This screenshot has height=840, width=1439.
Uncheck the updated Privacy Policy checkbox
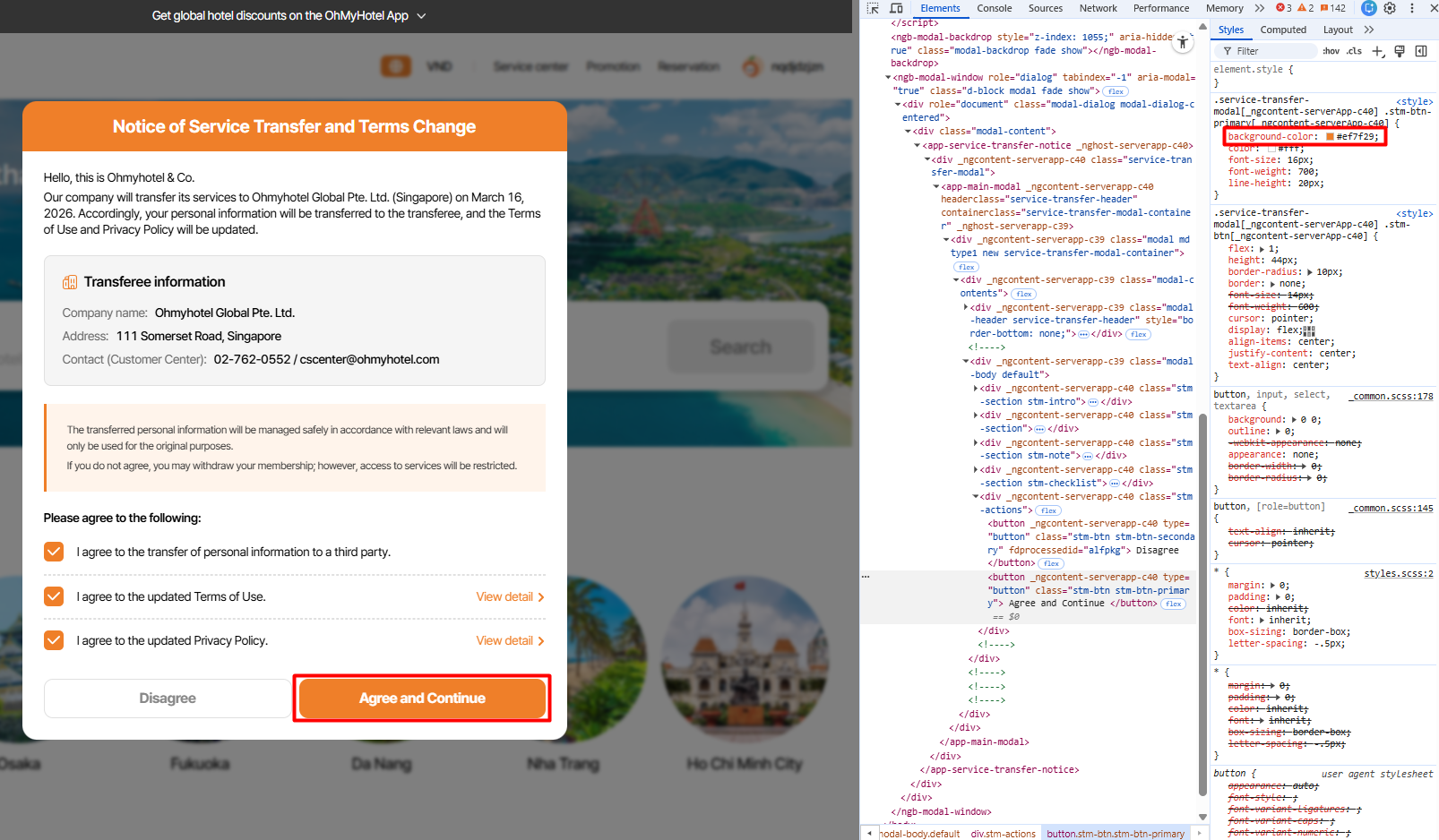[x=54, y=640]
